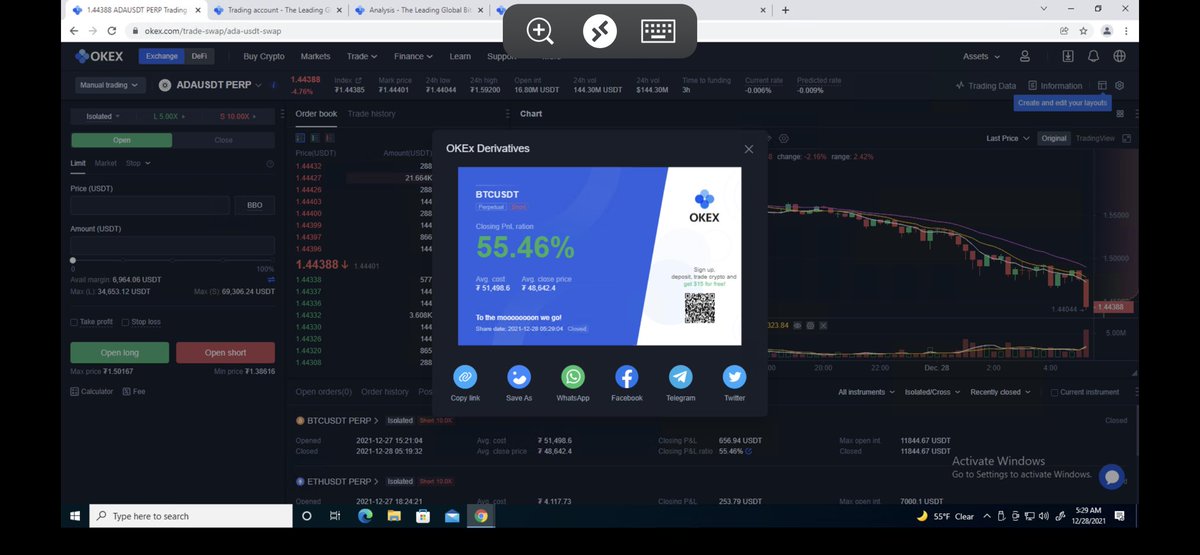Image resolution: width=1200 pixels, height=555 pixels.
Task: Open the Manual trading dropdown
Action: 109,85
